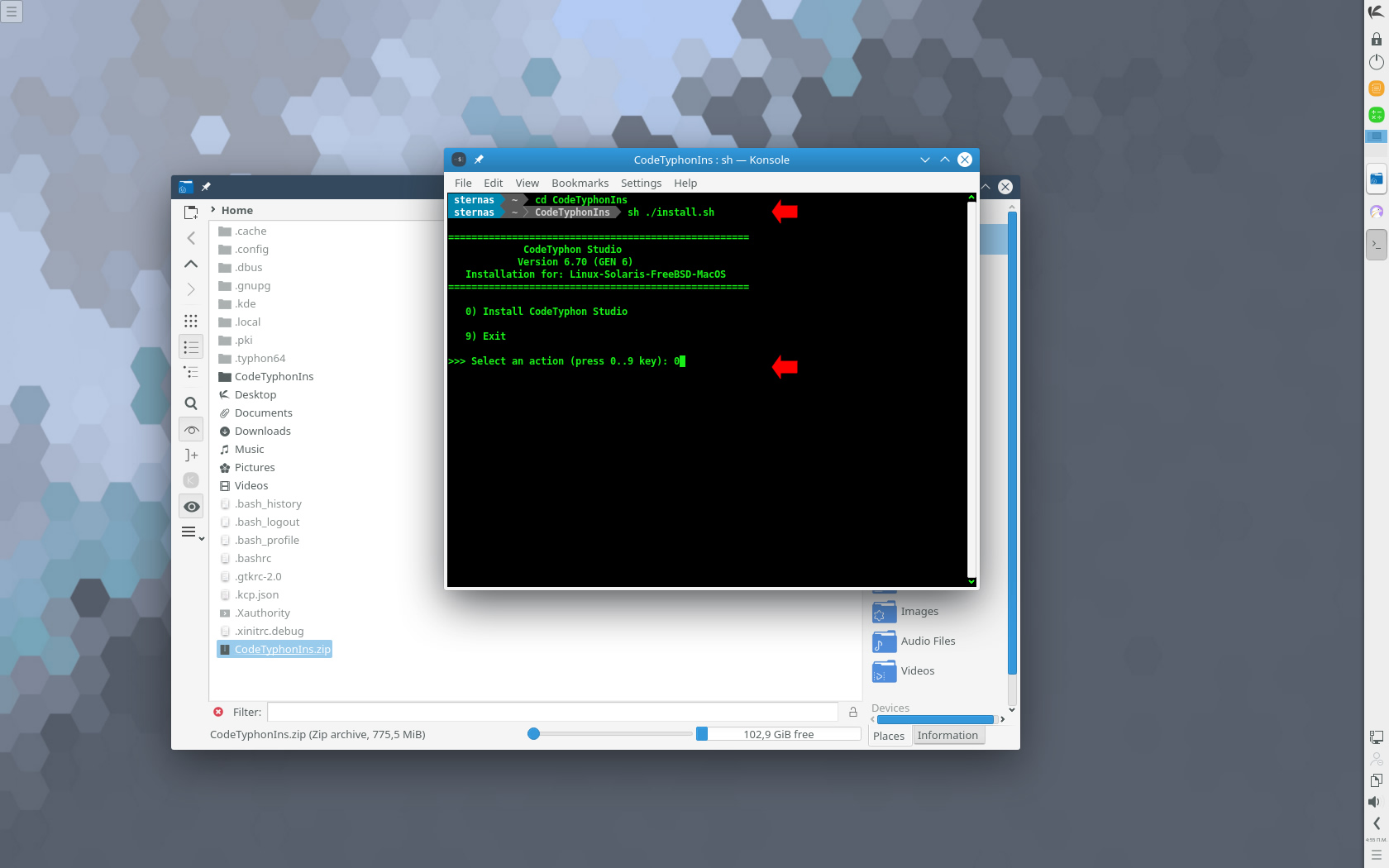The height and width of the screenshot is (868, 1389).
Task: Launch the green calculator app in side panel
Action: (x=1377, y=114)
